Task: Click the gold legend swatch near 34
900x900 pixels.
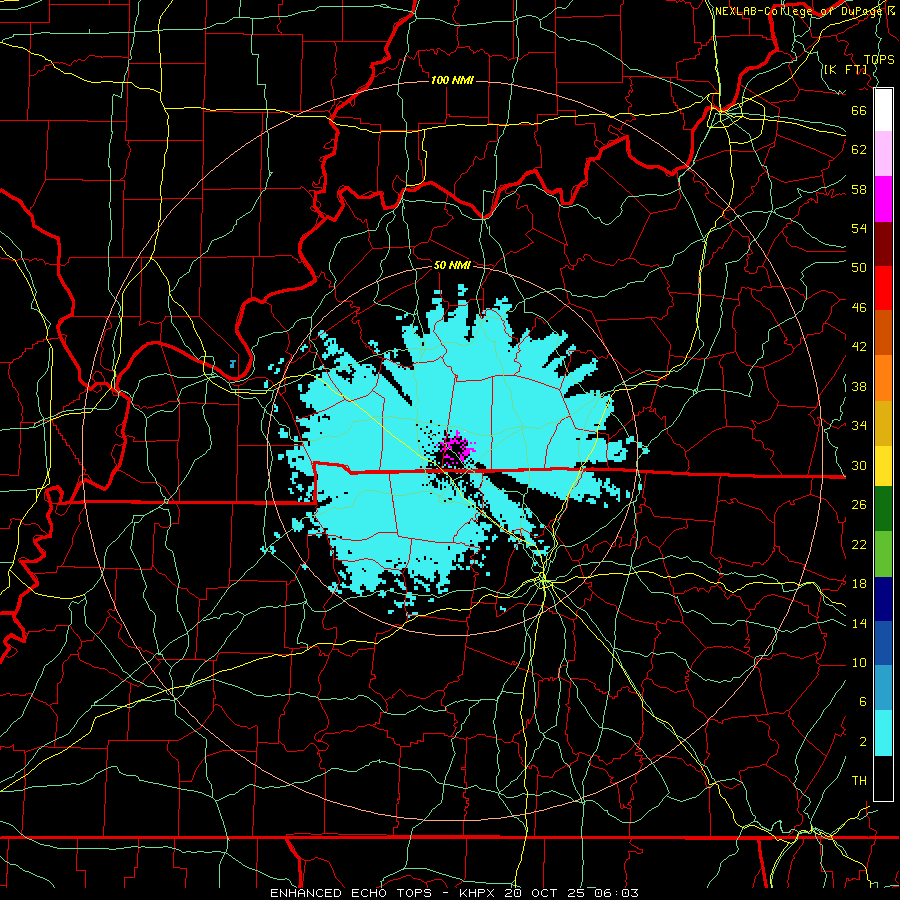Action: point(883,424)
